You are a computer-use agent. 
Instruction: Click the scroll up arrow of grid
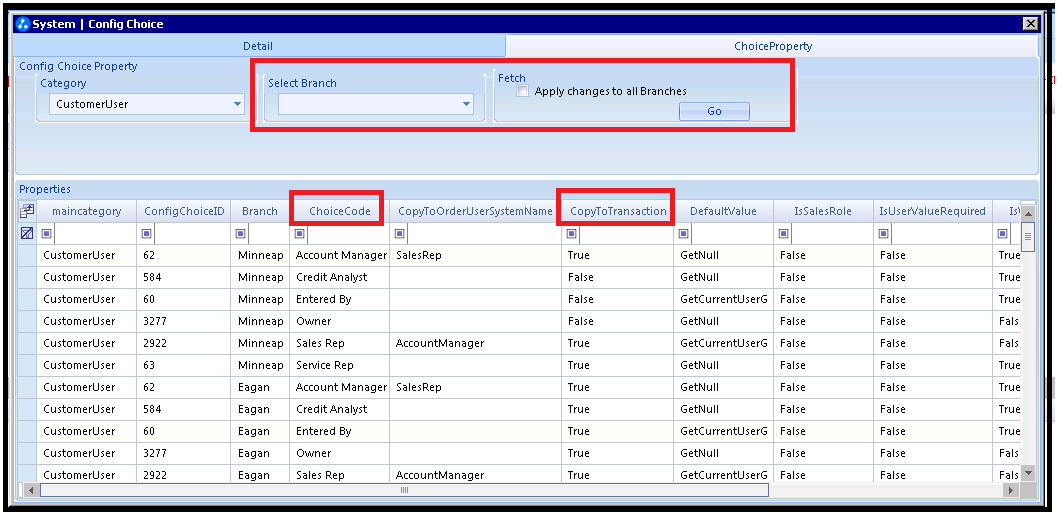coord(1028,214)
